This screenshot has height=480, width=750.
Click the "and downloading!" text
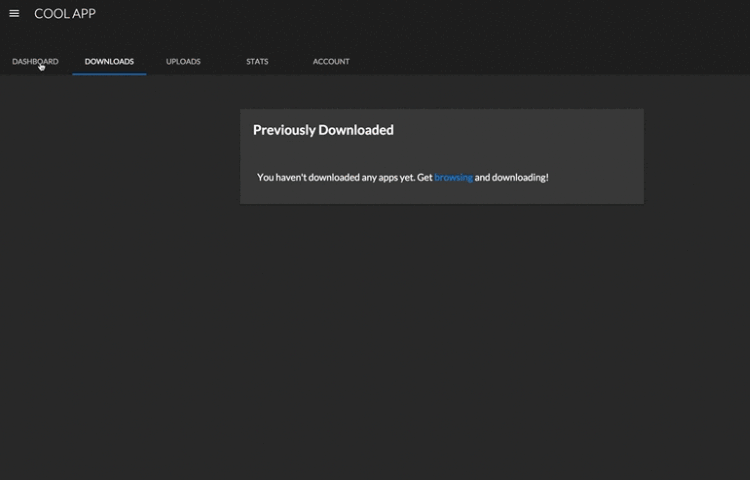coord(511,177)
